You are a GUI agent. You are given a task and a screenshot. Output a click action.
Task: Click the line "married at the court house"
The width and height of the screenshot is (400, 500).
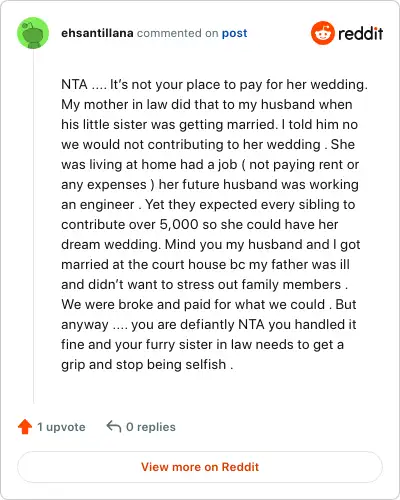pos(205,264)
